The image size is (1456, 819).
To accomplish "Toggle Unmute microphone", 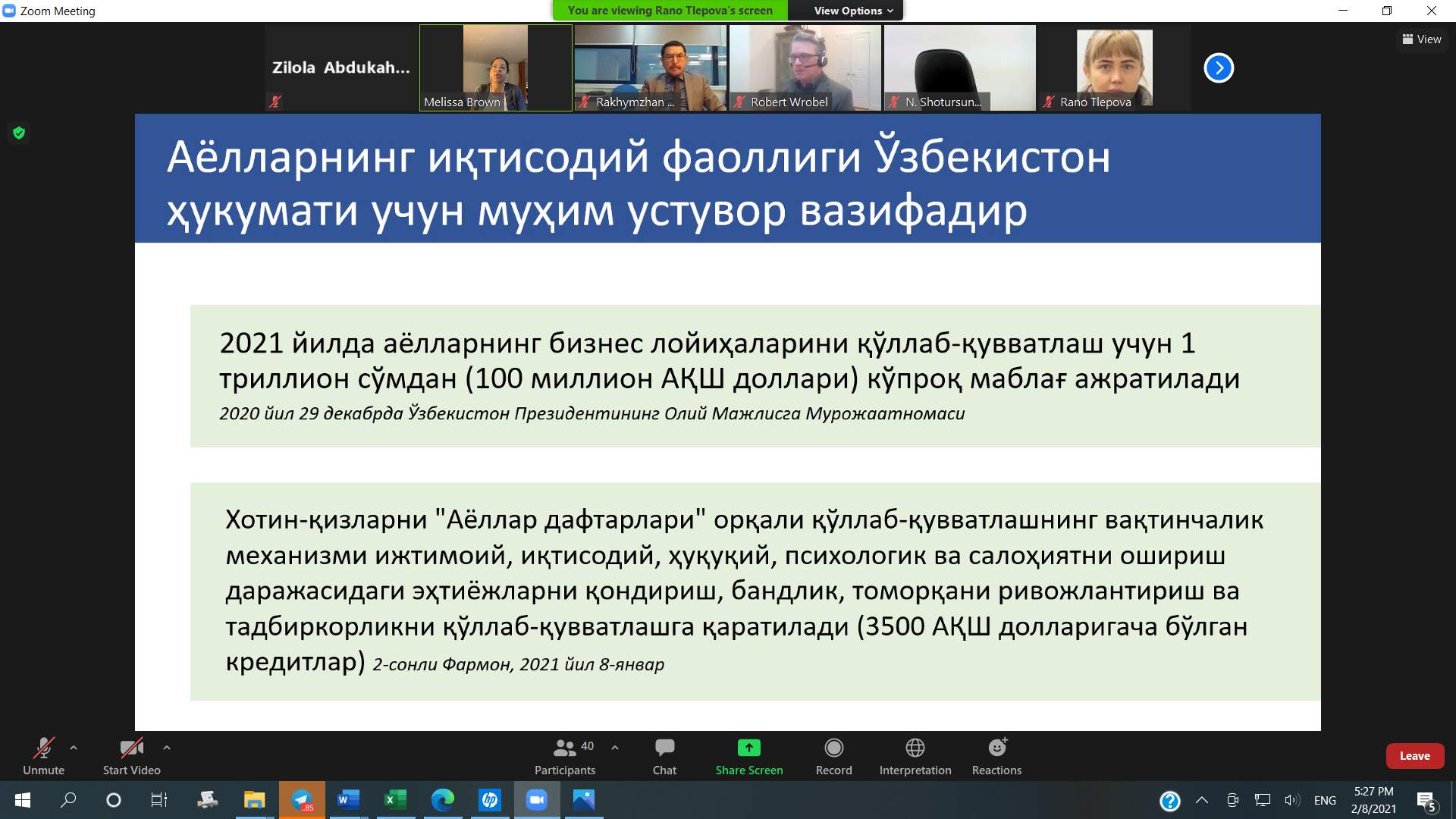I will (43, 748).
